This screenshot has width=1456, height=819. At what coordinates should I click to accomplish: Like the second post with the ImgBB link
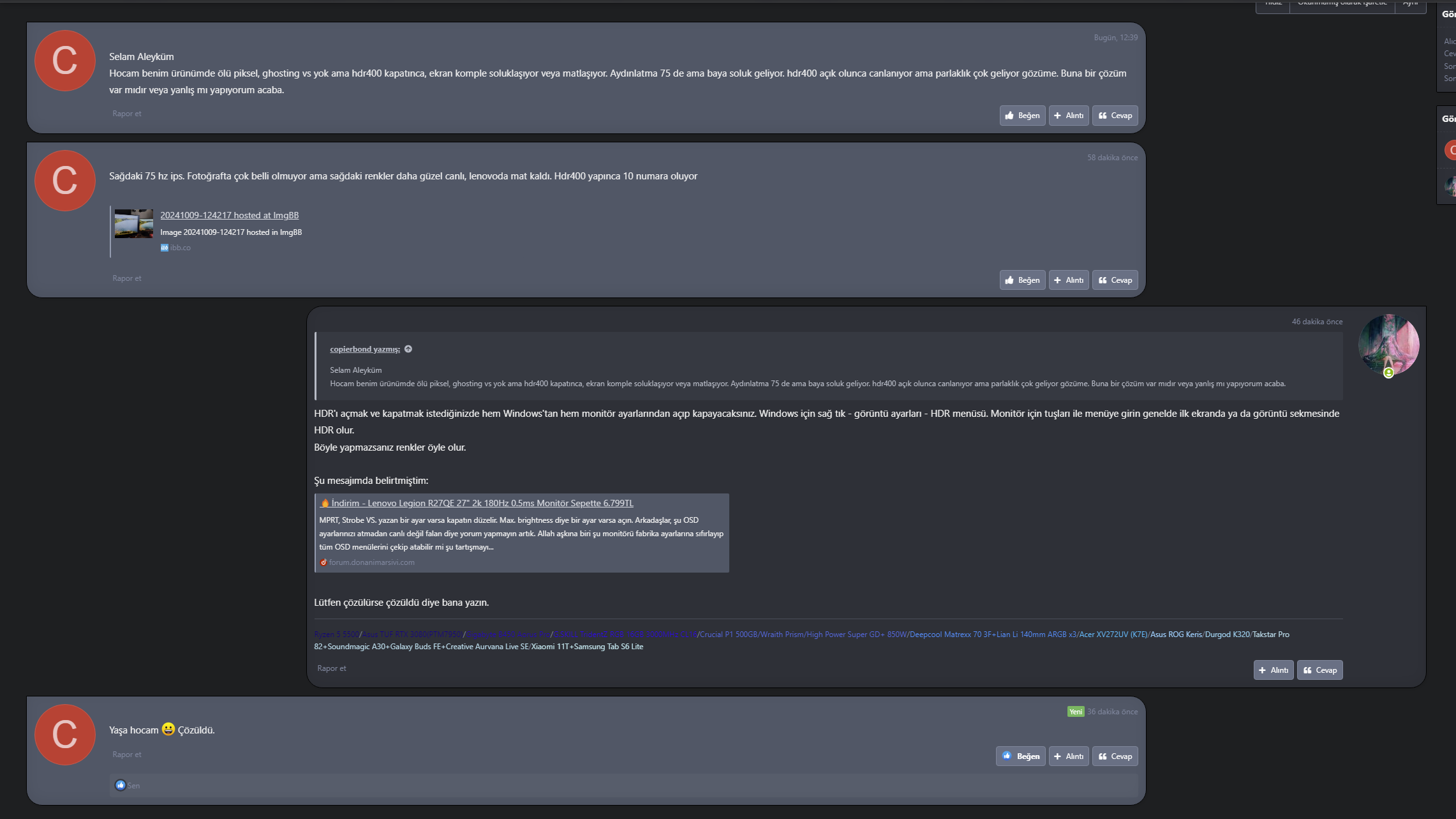tap(1022, 280)
